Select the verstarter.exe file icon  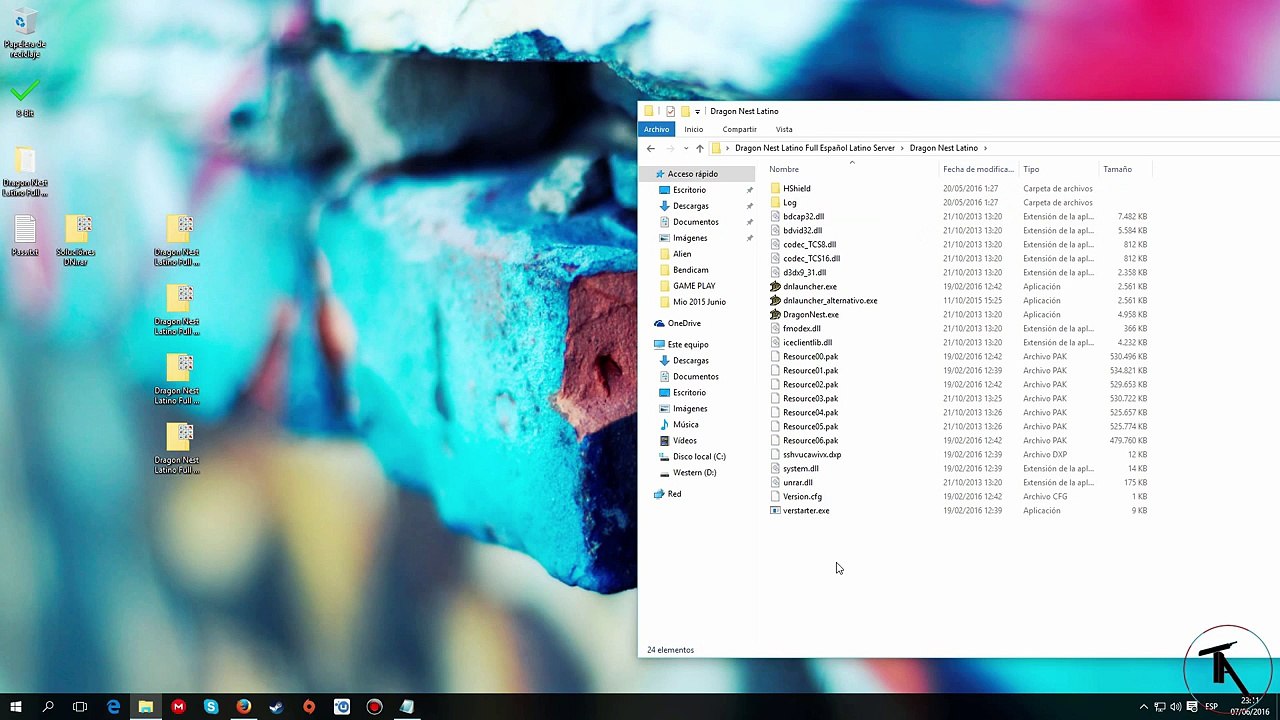(x=775, y=510)
